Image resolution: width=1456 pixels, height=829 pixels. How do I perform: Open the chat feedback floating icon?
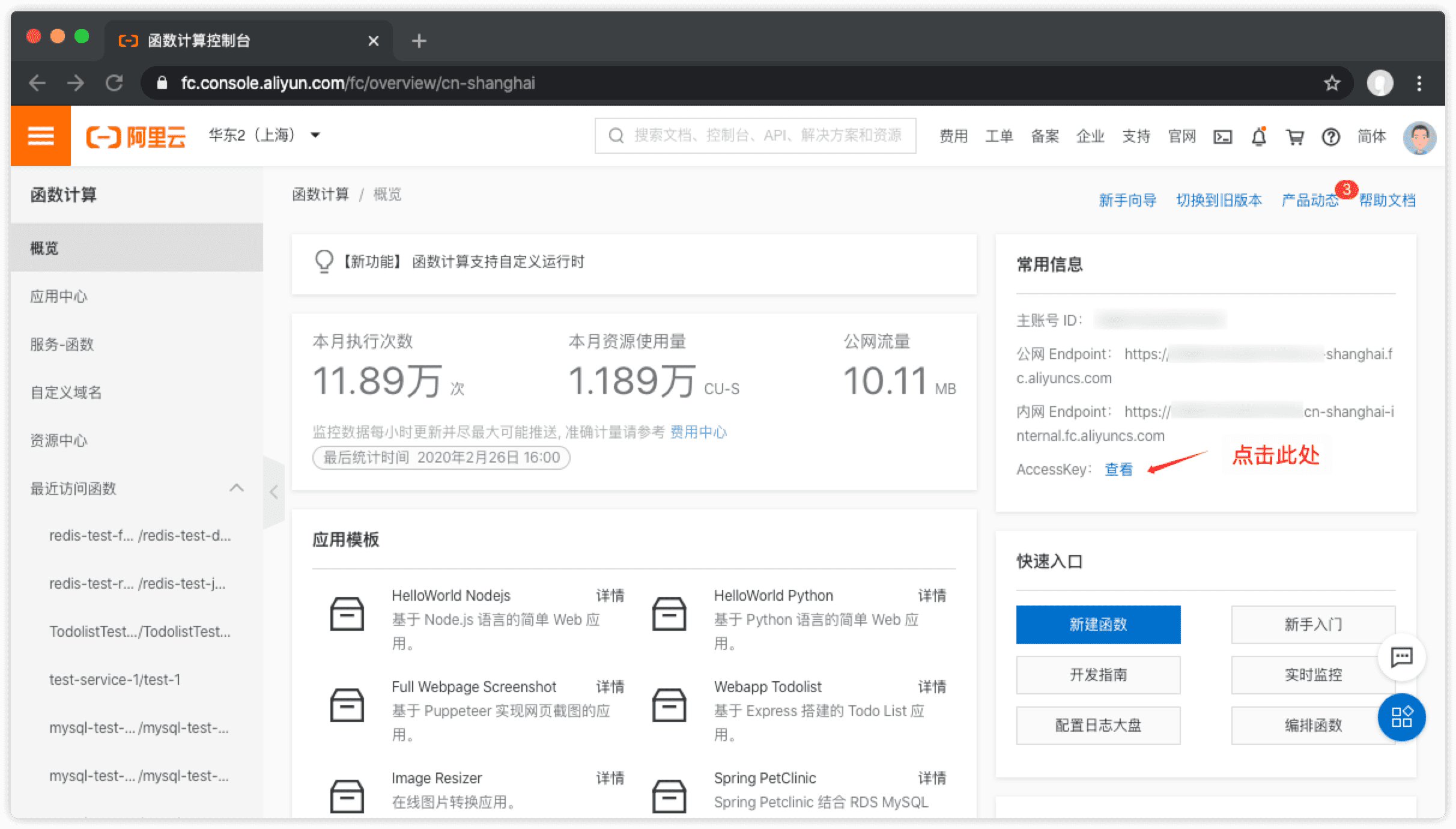pos(1402,657)
